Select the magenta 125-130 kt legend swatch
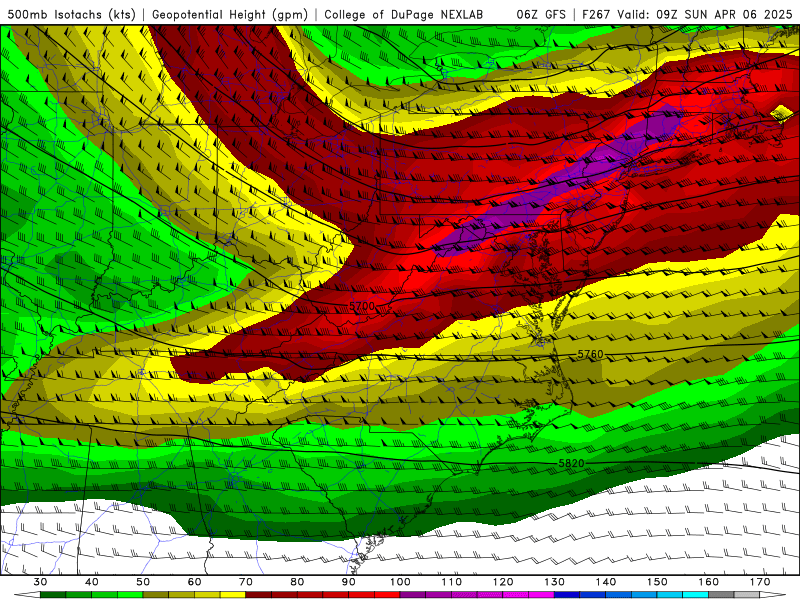 542,595
